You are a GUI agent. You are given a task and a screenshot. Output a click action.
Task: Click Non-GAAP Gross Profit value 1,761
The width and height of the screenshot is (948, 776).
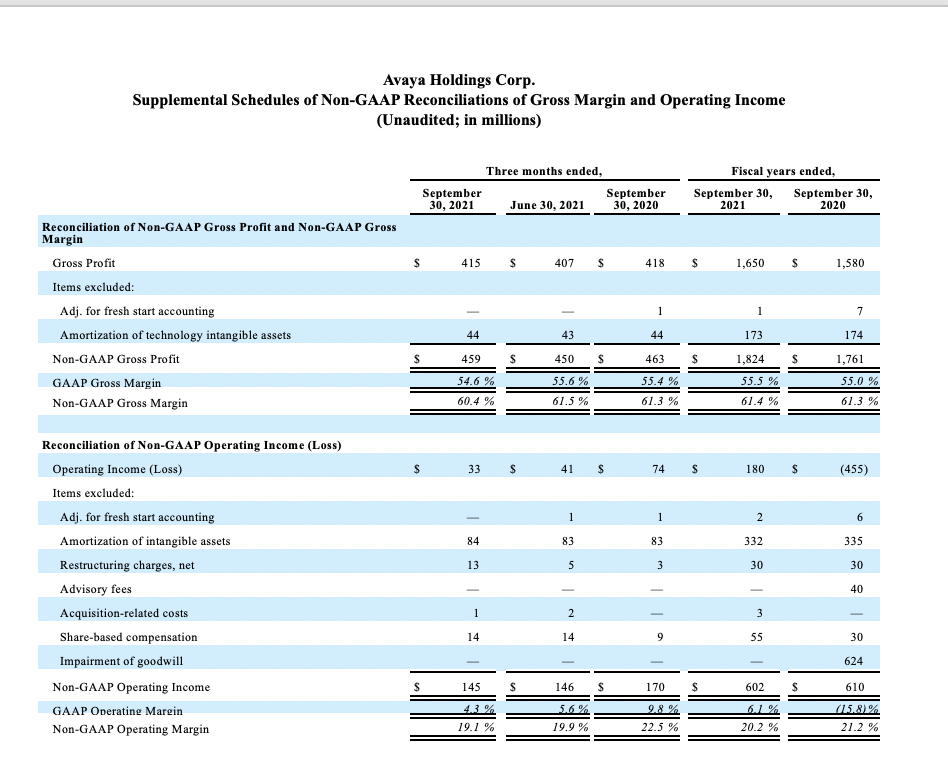(850, 359)
